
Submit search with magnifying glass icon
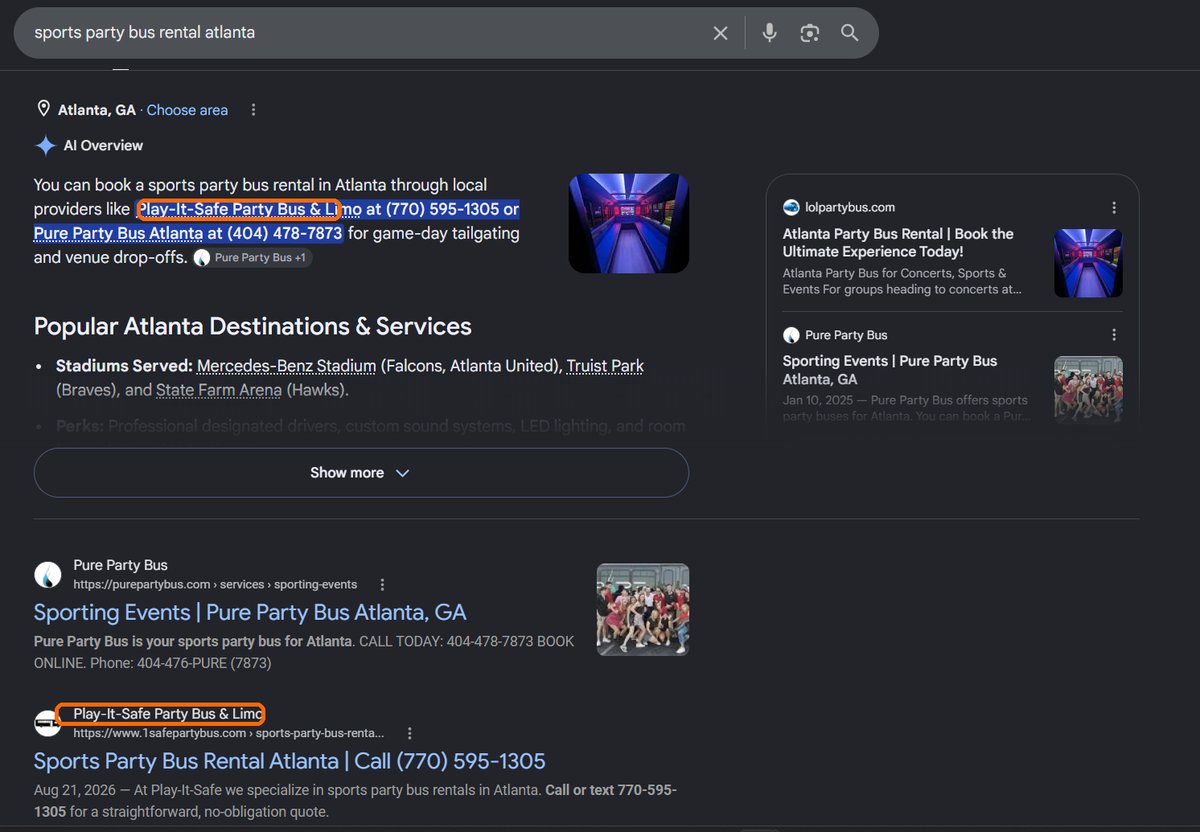coord(849,33)
